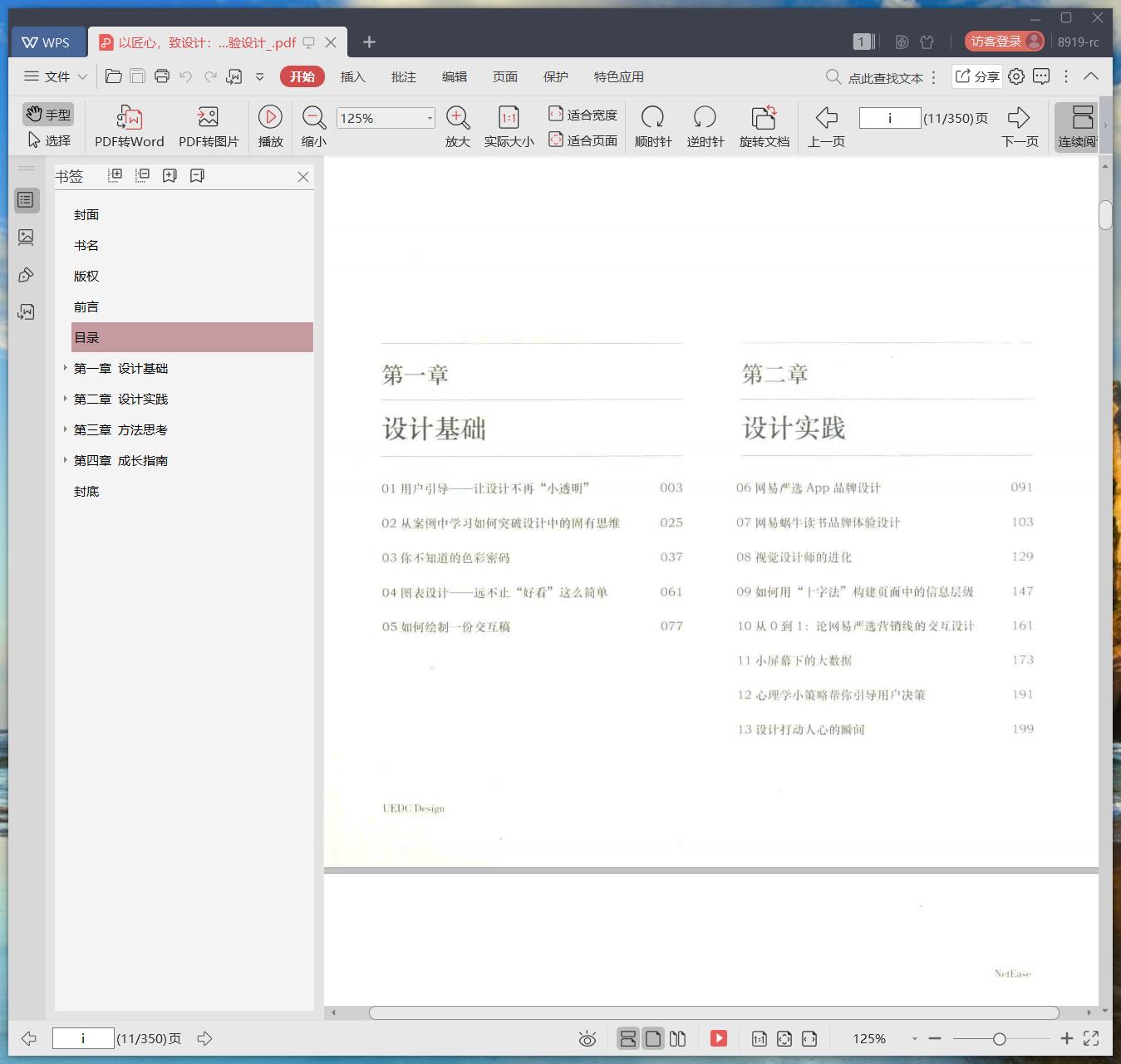Expand 第四章 成长指南 bookmark

(65, 460)
